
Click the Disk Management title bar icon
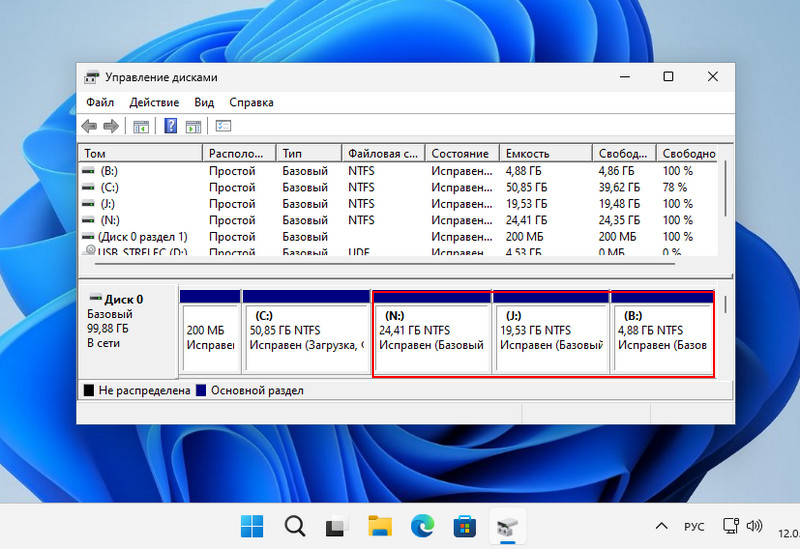[92, 77]
